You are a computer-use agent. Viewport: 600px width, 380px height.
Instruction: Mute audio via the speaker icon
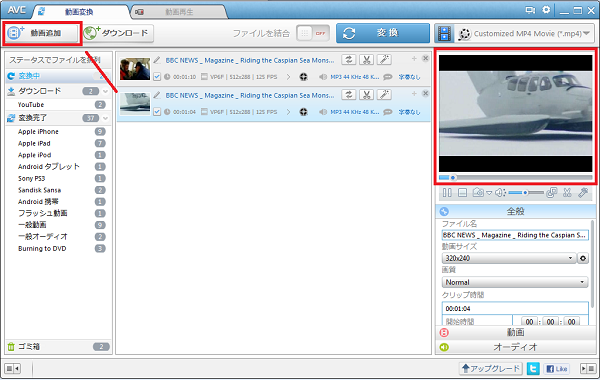click(x=500, y=192)
